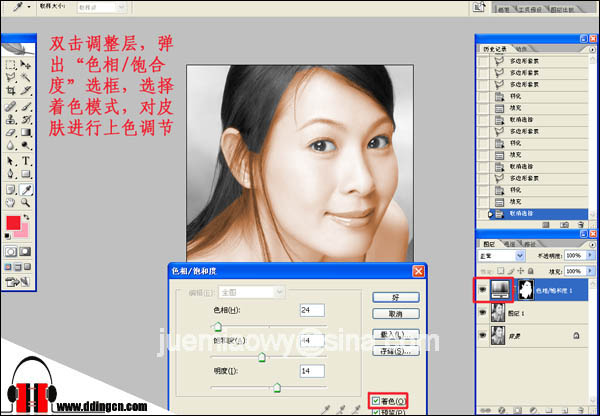Open the layer opacity slider arrow

pos(590,255)
